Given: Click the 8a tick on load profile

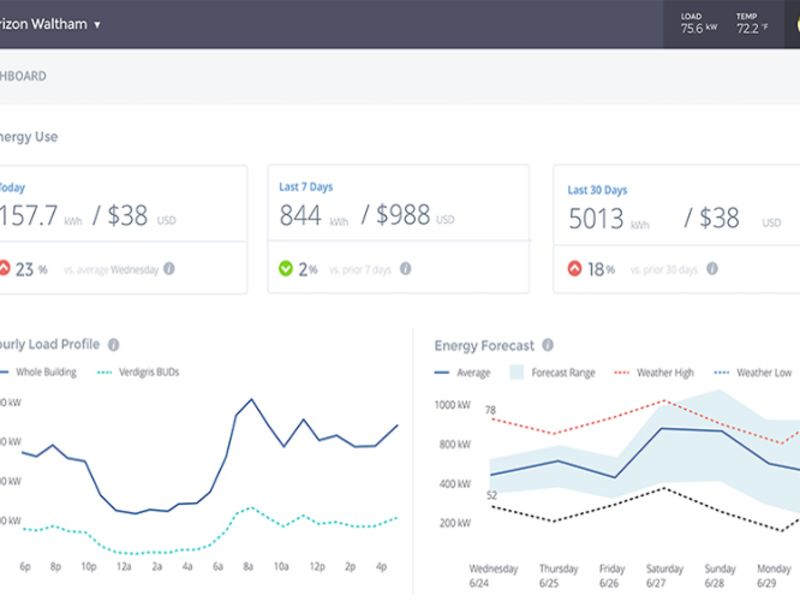Looking at the screenshot, I should 248,566.
